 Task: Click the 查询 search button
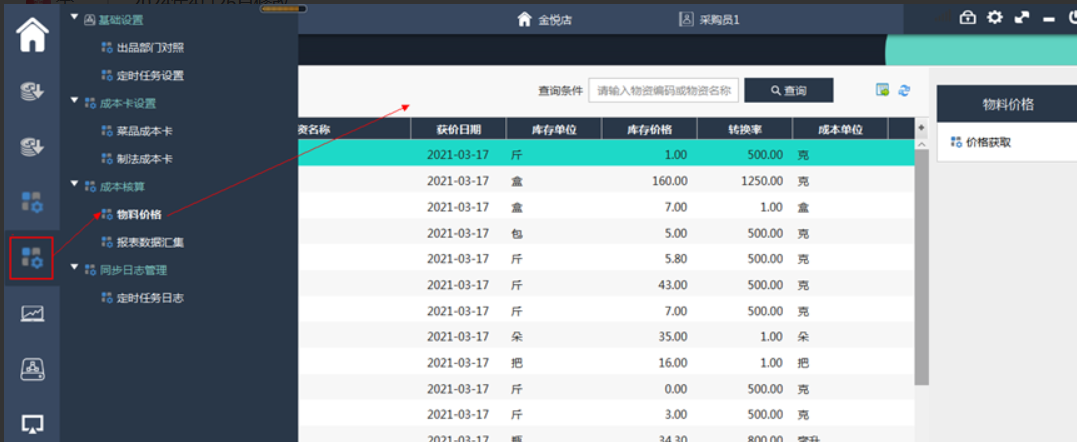pyautogui.click(x=788, y=90)
